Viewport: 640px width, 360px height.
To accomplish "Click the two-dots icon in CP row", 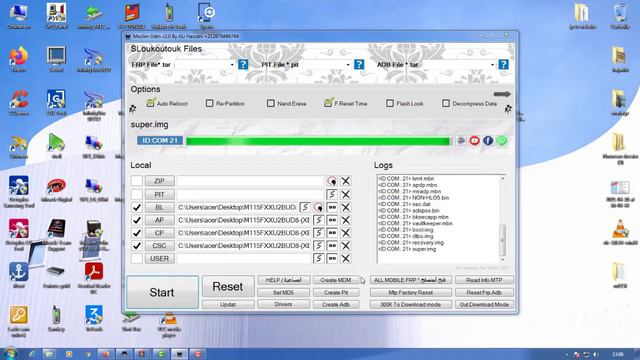I will [332, 233].
